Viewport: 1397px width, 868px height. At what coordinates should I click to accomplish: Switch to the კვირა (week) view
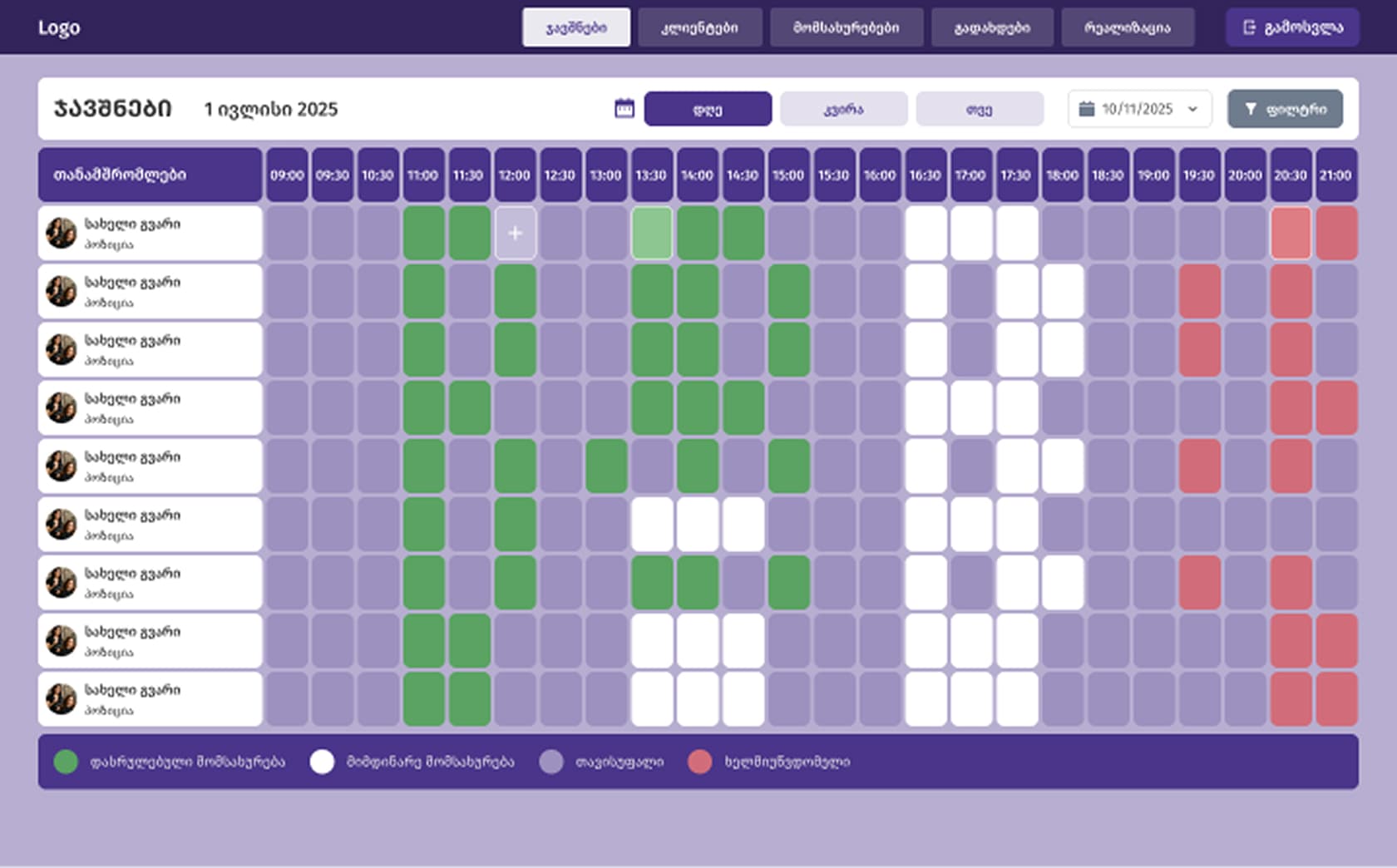(843, 109)
